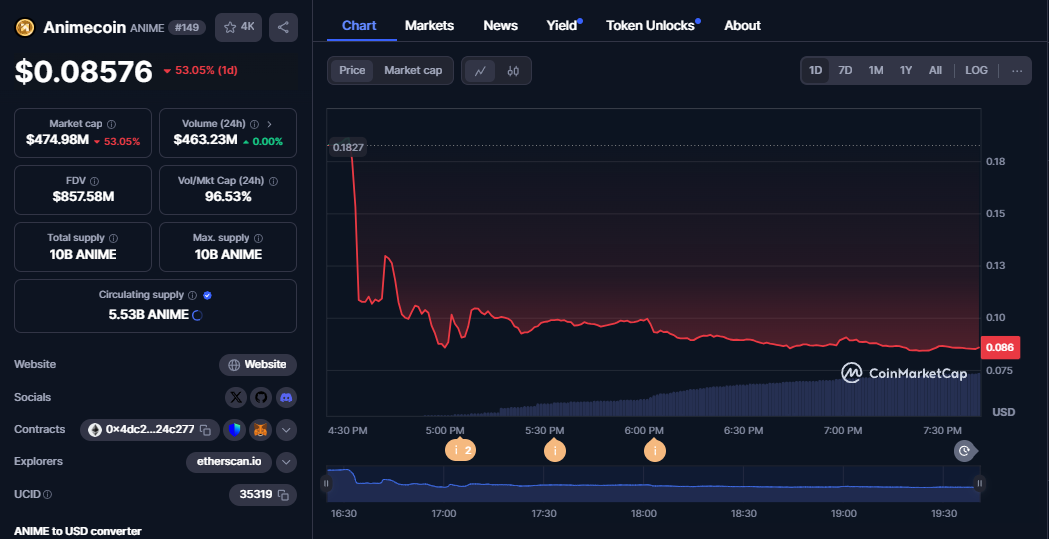Click the Website button
The image size is (1049, 539).
click(x=258, y=365)
